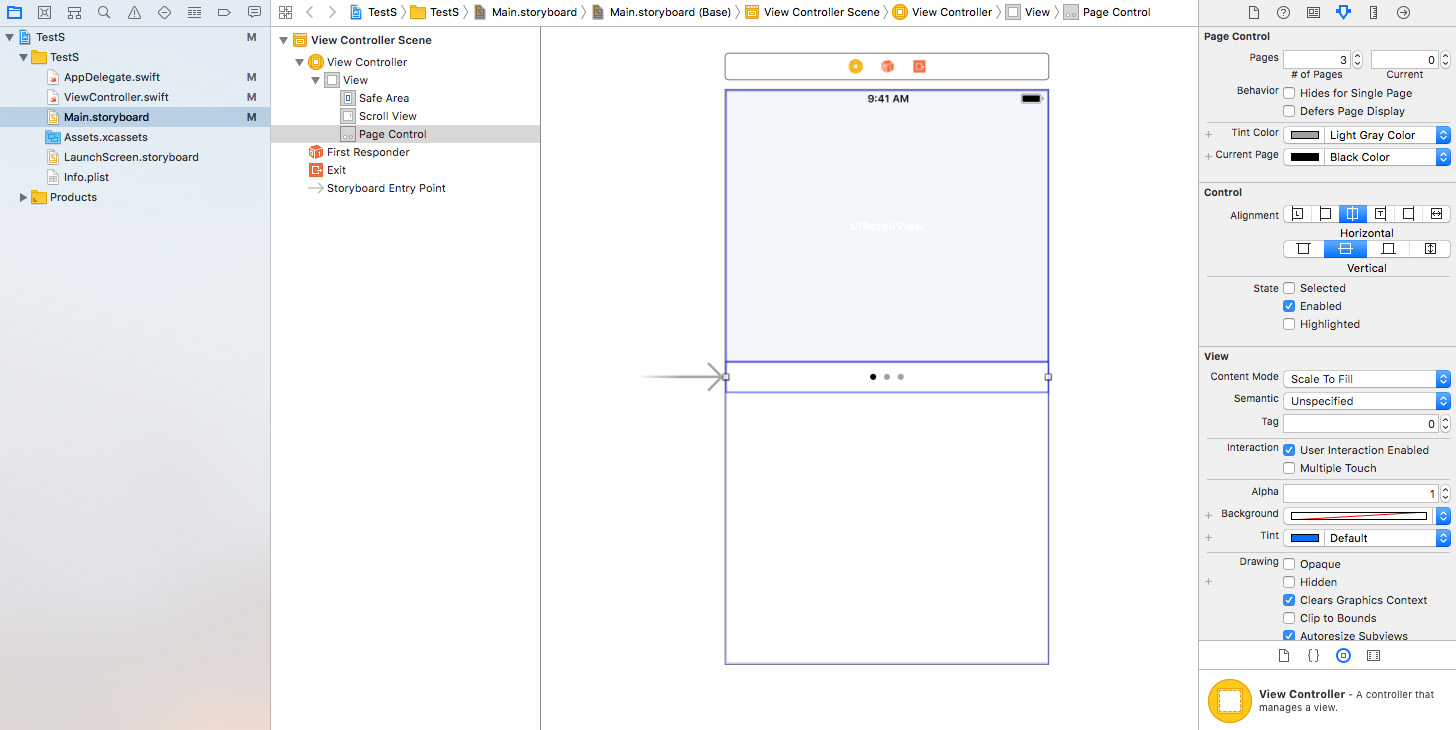This screenshot has width=1456, height=730.
Task: Click the Current Page black color swatch
Action: coord(1304,157)
